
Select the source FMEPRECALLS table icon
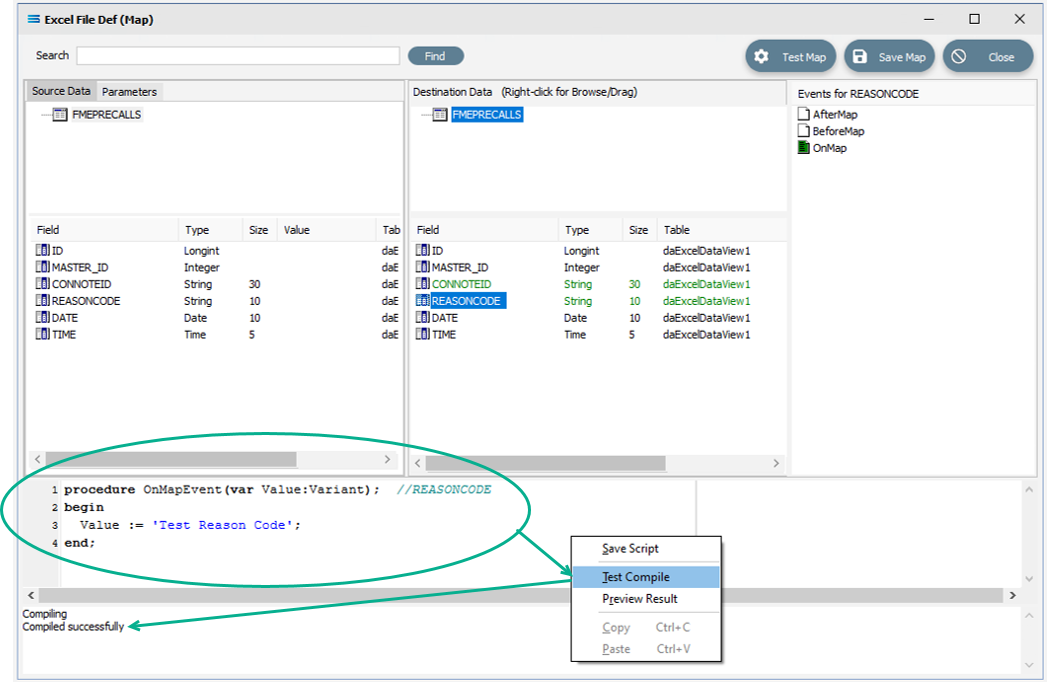[x=60, y=115]
